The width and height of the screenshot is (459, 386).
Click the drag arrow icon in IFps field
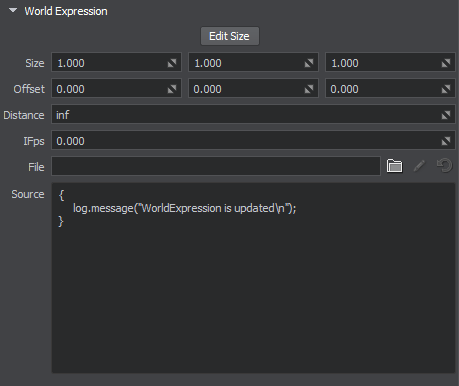[446, 141]
